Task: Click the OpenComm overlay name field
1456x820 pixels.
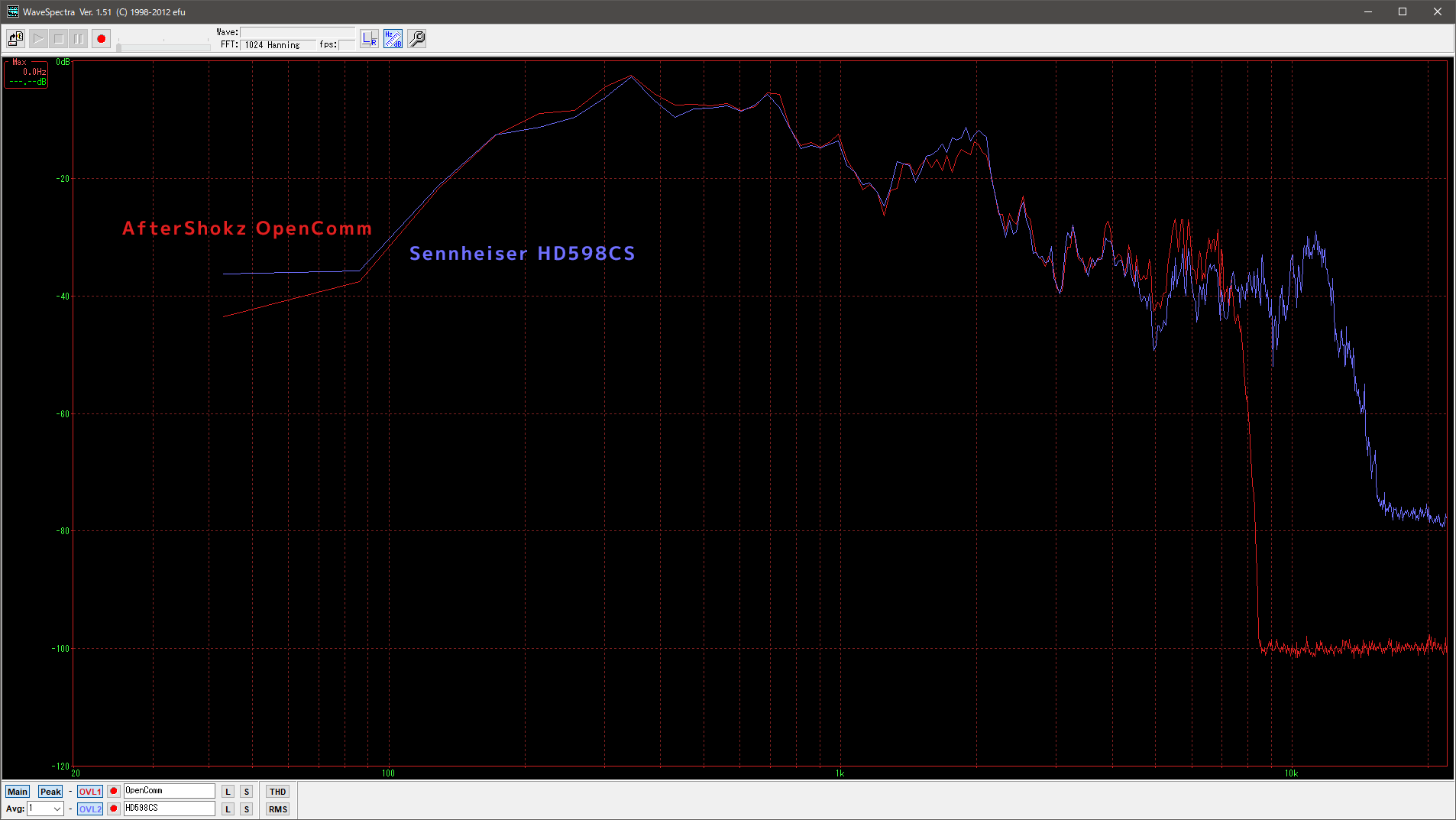Action: [x=169, y=791]
